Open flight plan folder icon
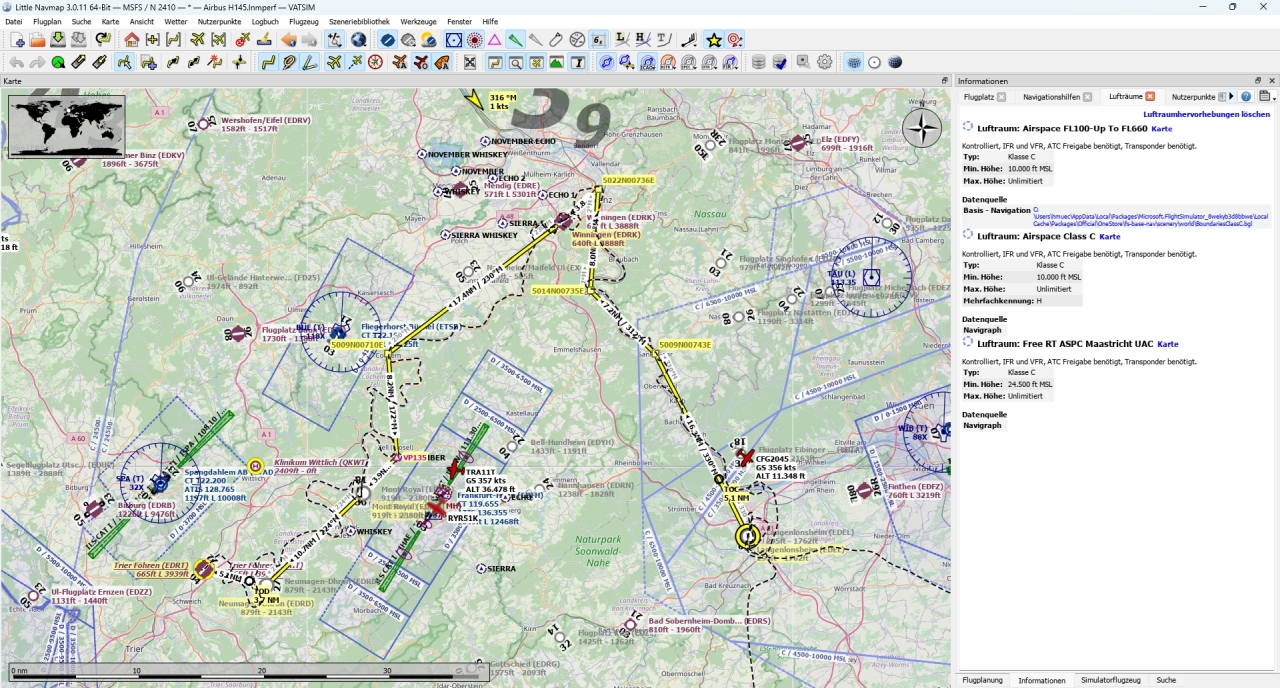 point(37,40)
